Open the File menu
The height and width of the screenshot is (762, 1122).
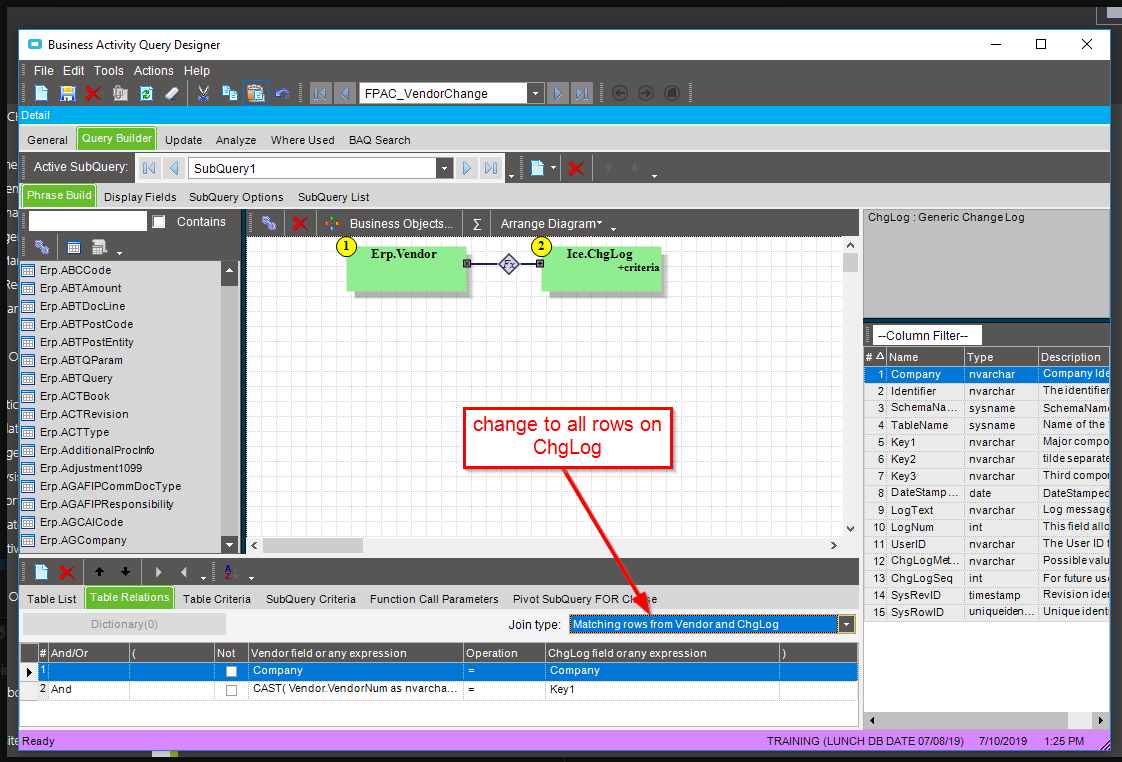(x=44, y=71)
